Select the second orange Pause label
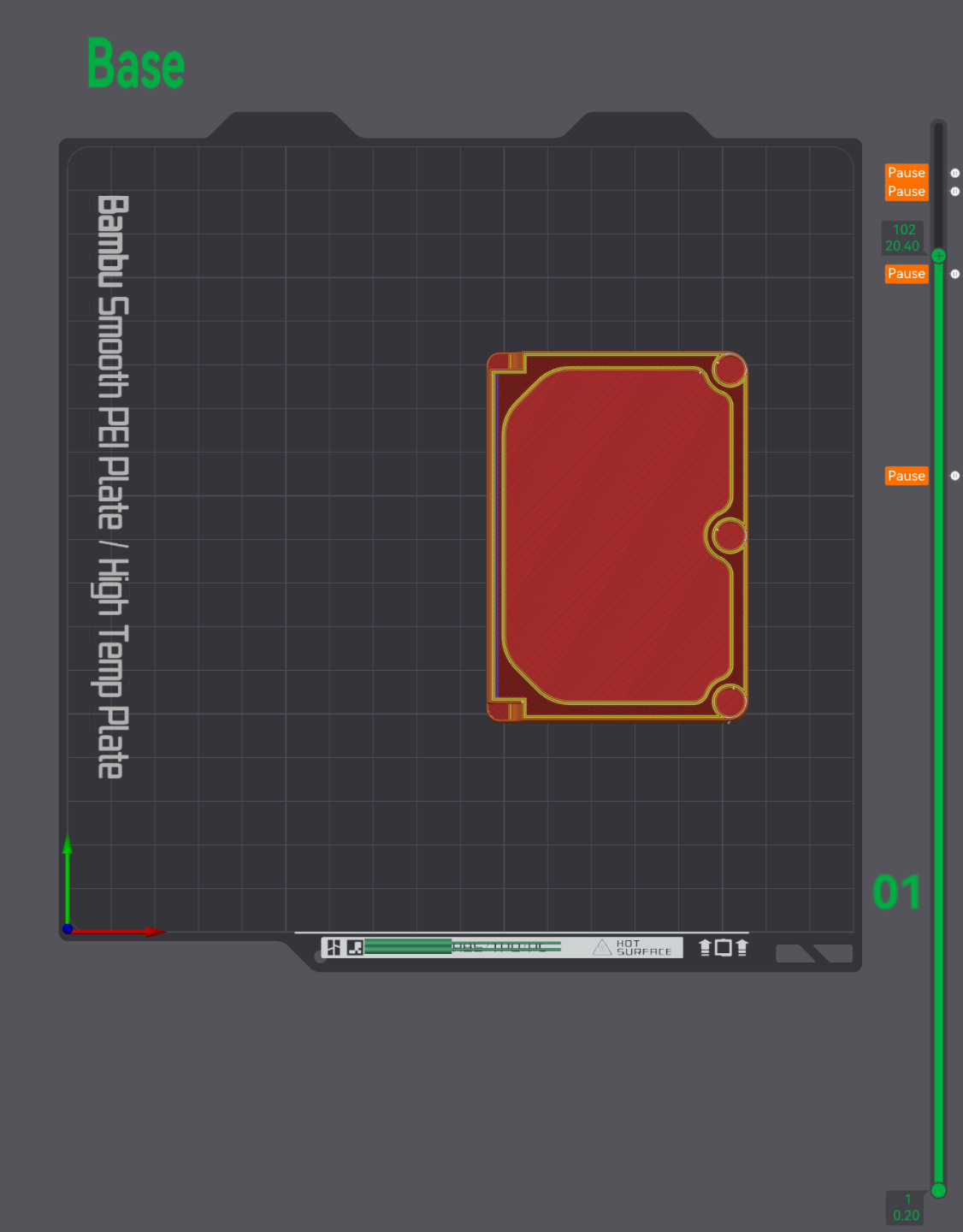Viewport: 963px width, 1232px height. [907, 192]
